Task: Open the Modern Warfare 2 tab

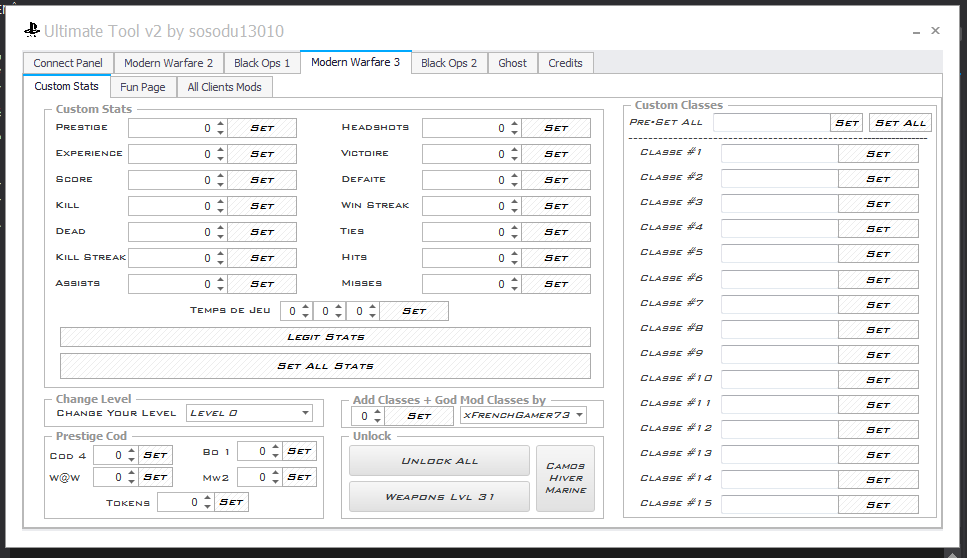Action: [x=168, y=63]
